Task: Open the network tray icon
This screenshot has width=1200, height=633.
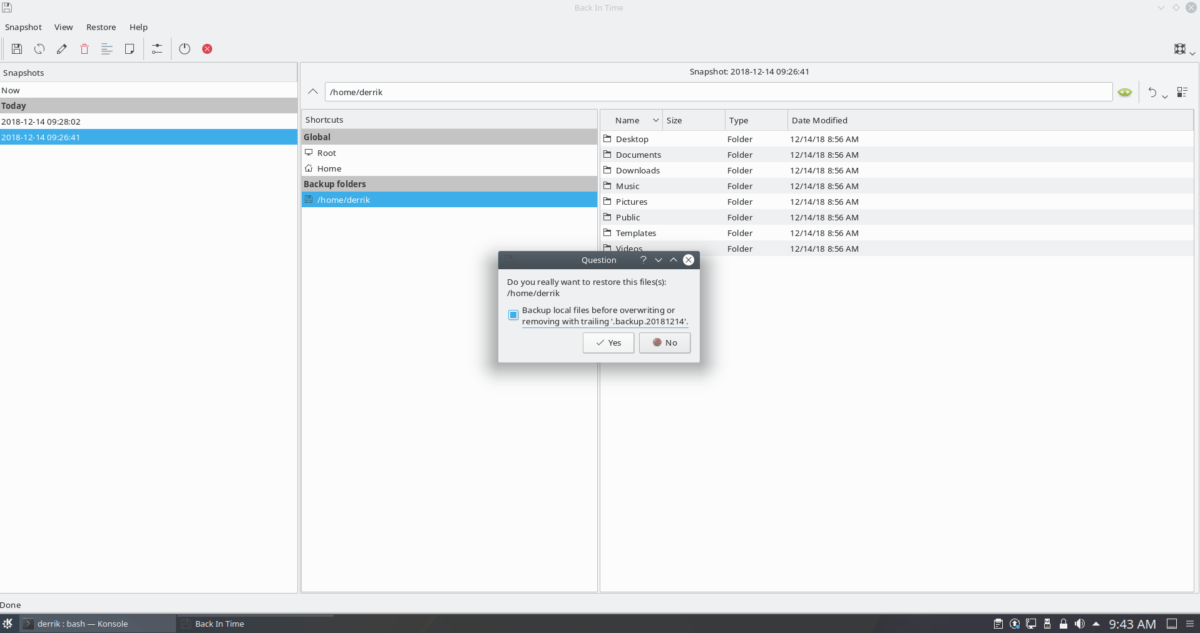Action: point(1031,624)
